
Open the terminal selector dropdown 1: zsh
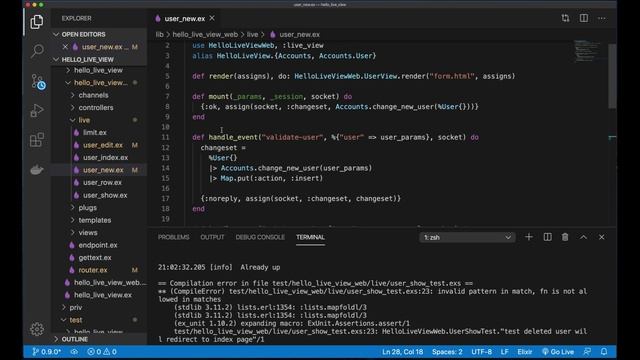coord(467,237)
